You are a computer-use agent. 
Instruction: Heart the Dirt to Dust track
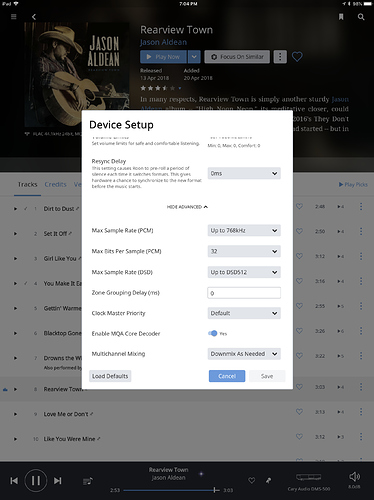[299, 206]
